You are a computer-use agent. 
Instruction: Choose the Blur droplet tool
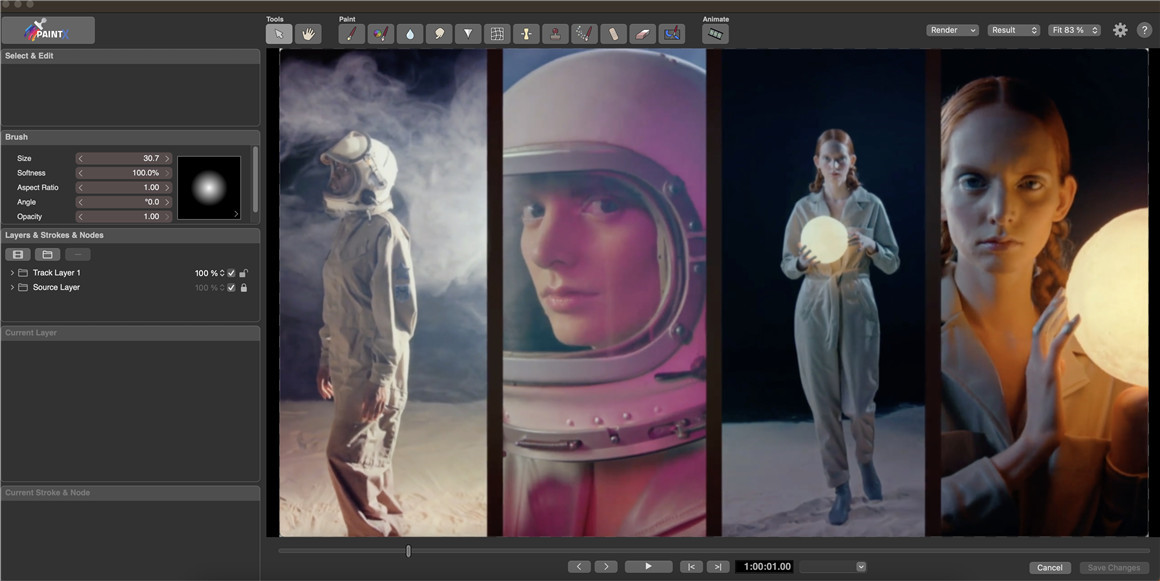[x=410, y=33]
